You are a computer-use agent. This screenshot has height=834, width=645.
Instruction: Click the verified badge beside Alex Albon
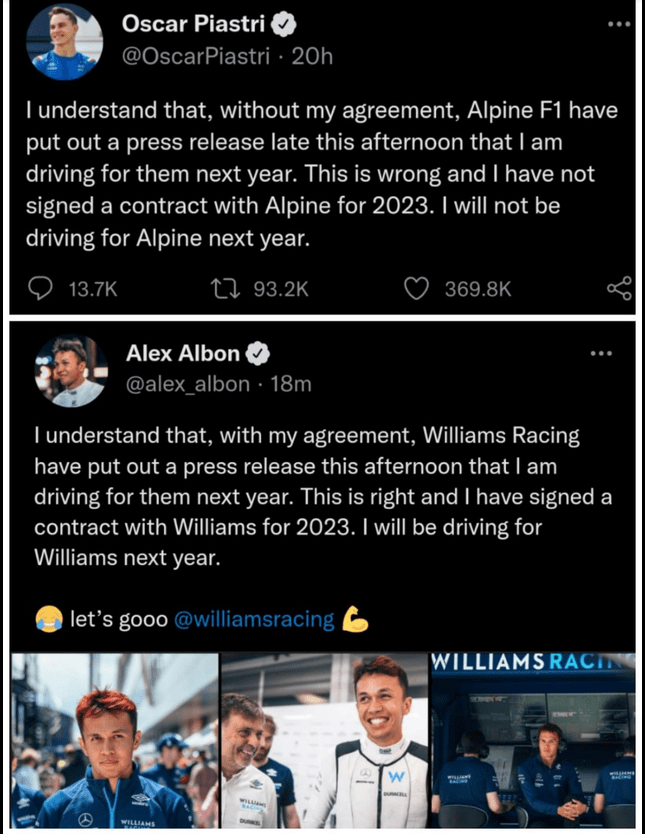tap(258, 354)
